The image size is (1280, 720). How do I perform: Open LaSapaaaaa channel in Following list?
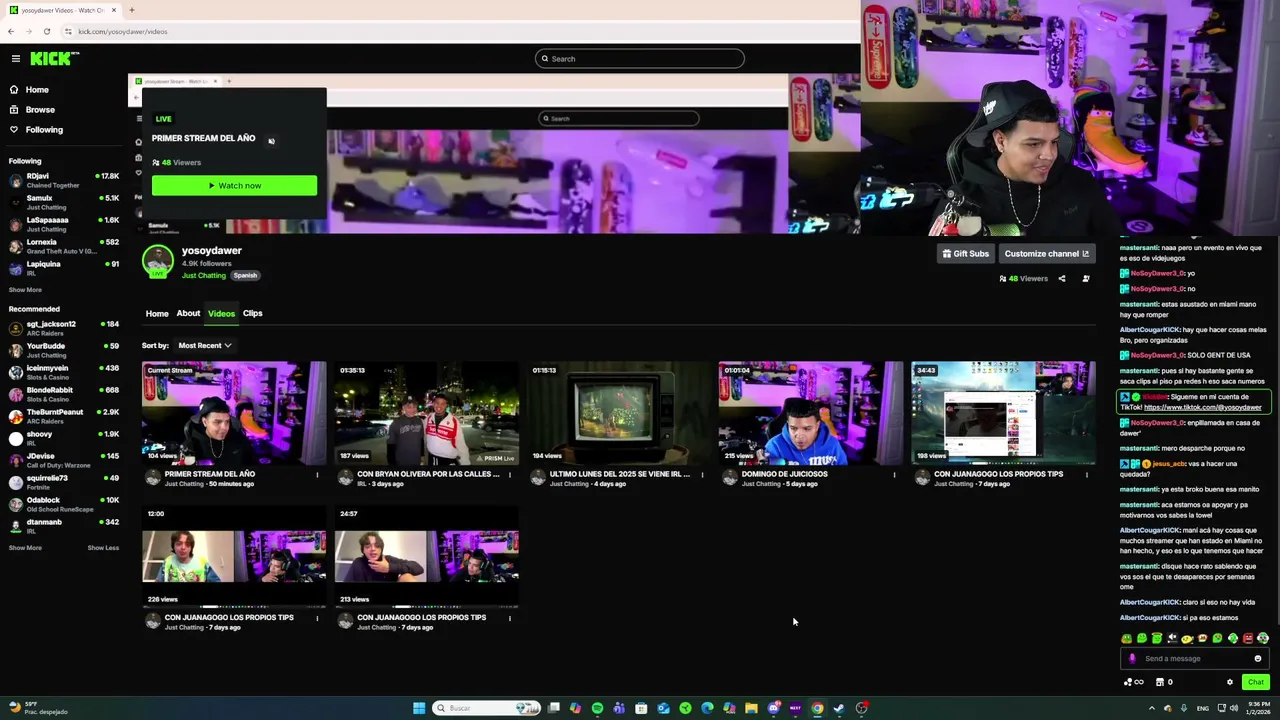(64, 224)
